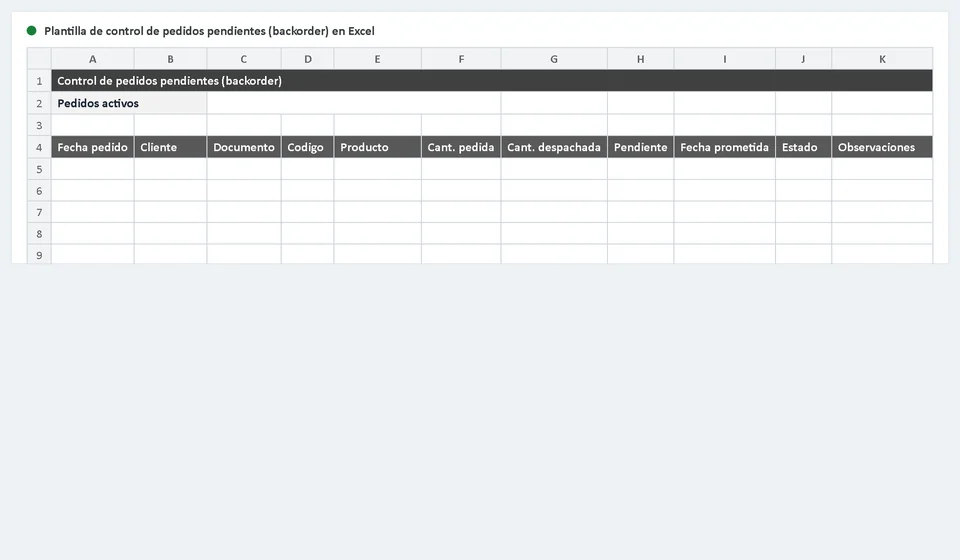Viewport: 960px width, 560px height.
Task: Click the 'Fecha pedido' column heading cell
Action: tap(92, 147)
